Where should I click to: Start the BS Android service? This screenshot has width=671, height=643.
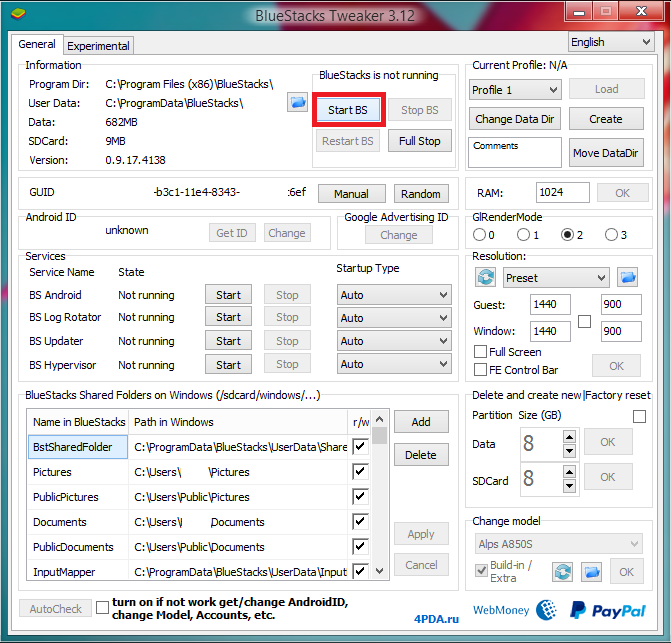tap(229, 295)
